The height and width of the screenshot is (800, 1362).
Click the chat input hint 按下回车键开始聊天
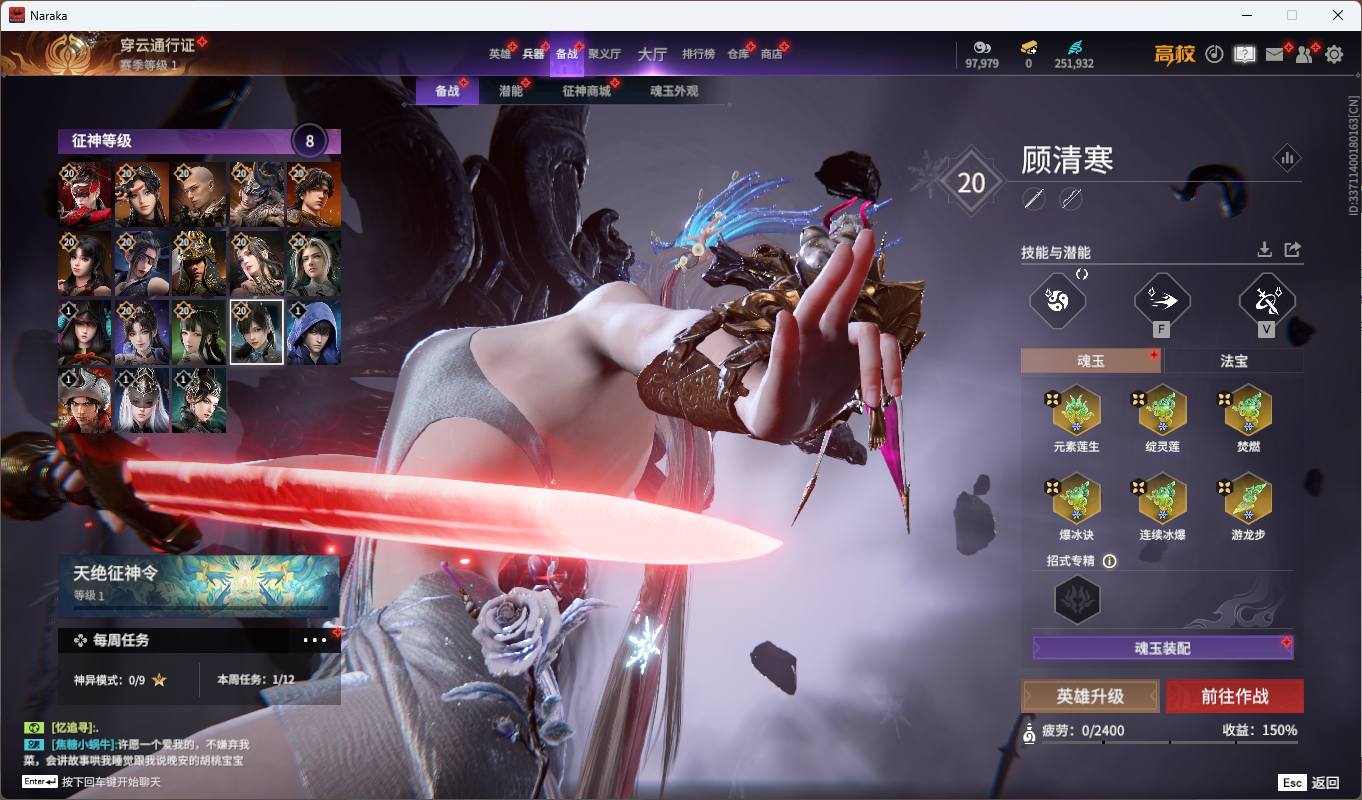[x=111, y=782]
